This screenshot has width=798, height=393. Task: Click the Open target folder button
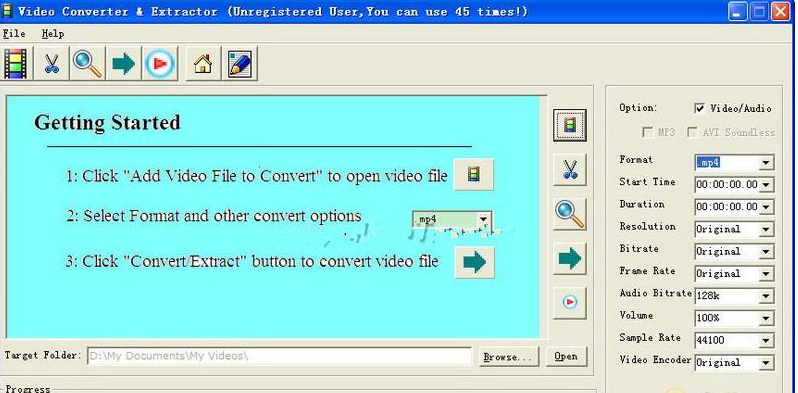(566, 357)
